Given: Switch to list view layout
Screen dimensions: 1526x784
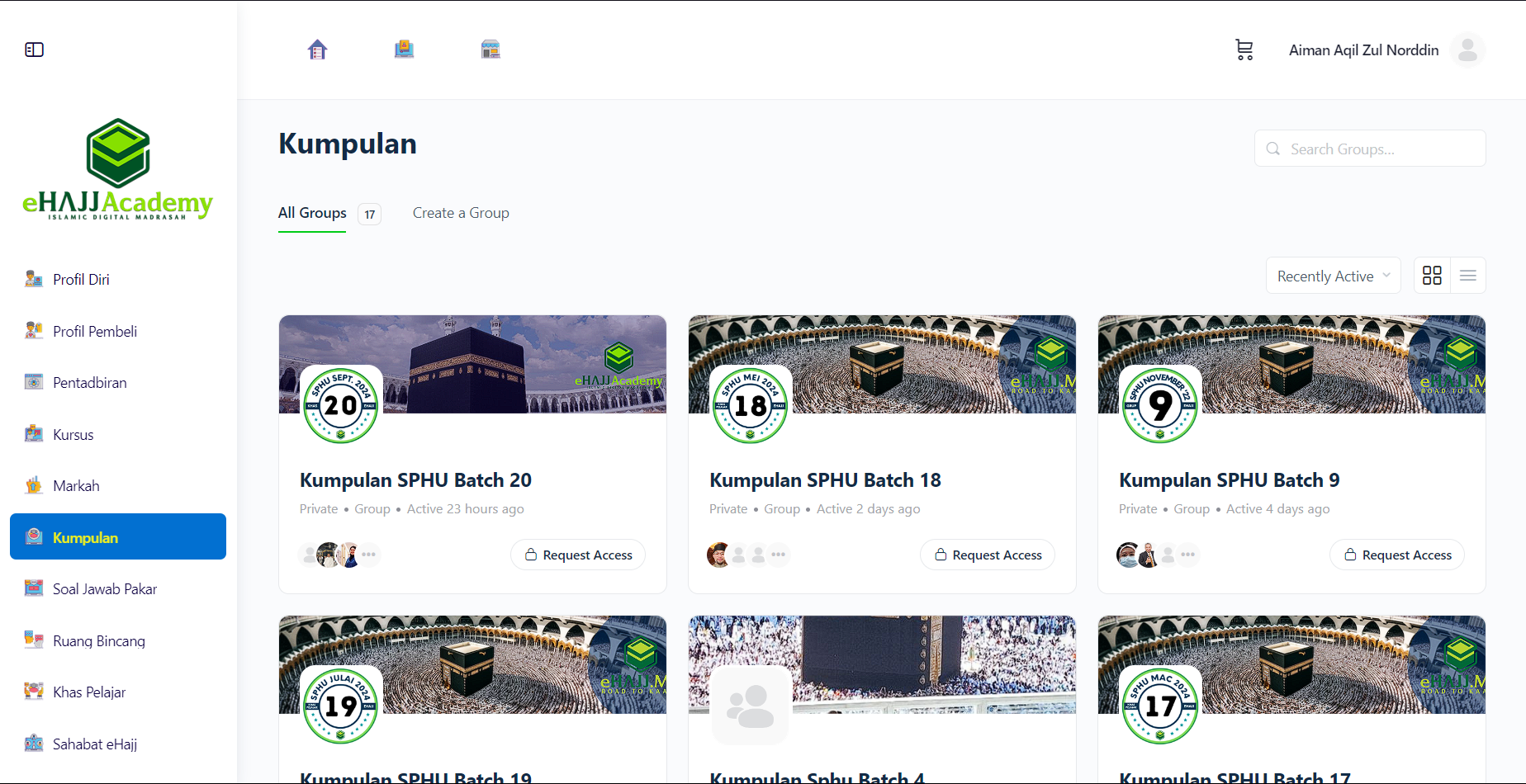Looking at the screenshot, I should point(1467,276).
